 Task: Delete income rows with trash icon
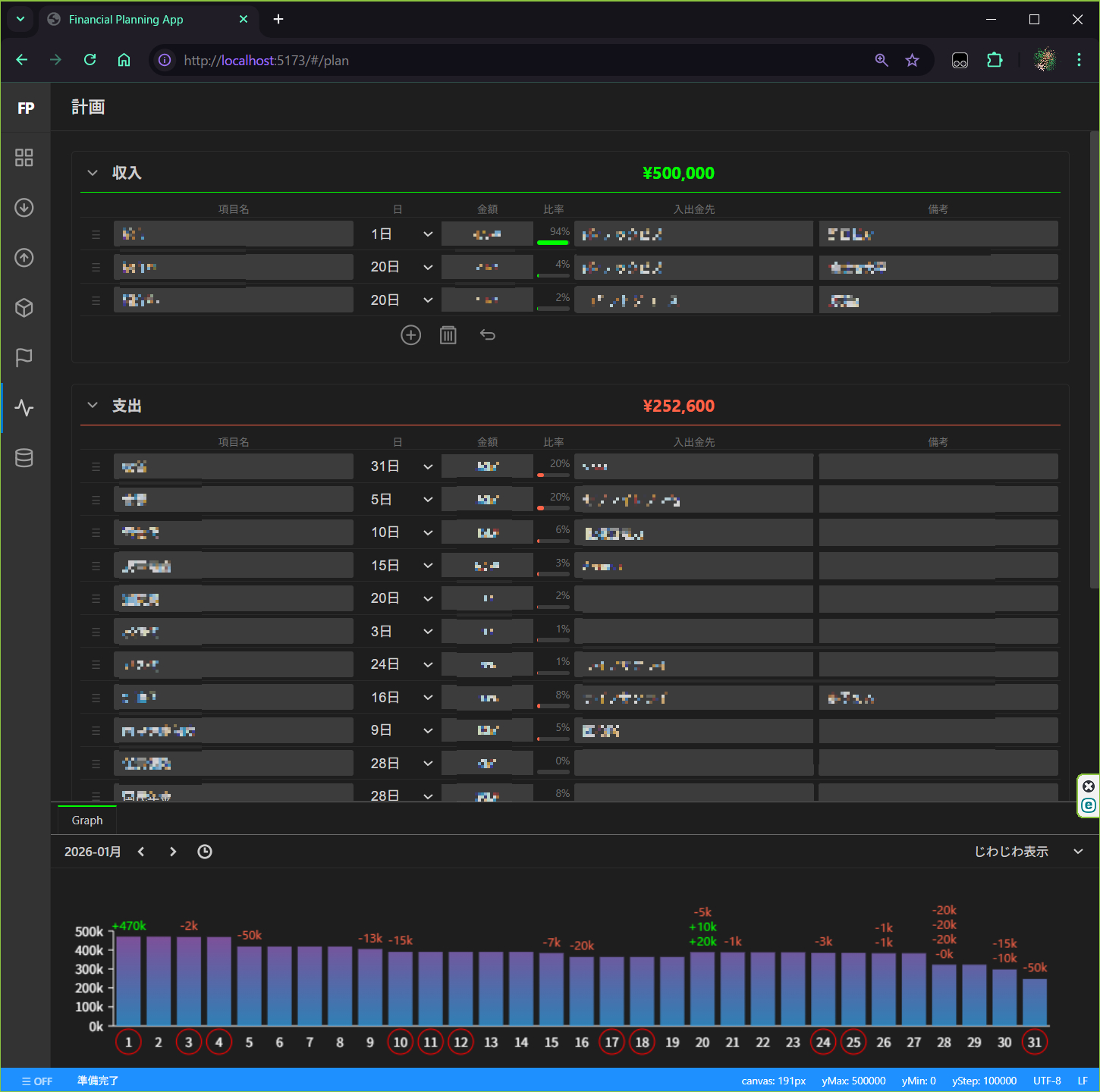point(448,335)
